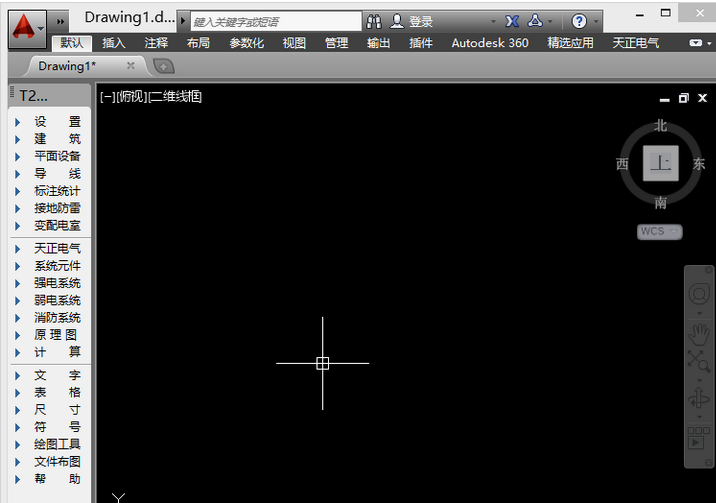Click 西 on the ViewCube compass
The height and width of the screenshot is (503, 716).
pyautogui.click(x=622, y=164)
